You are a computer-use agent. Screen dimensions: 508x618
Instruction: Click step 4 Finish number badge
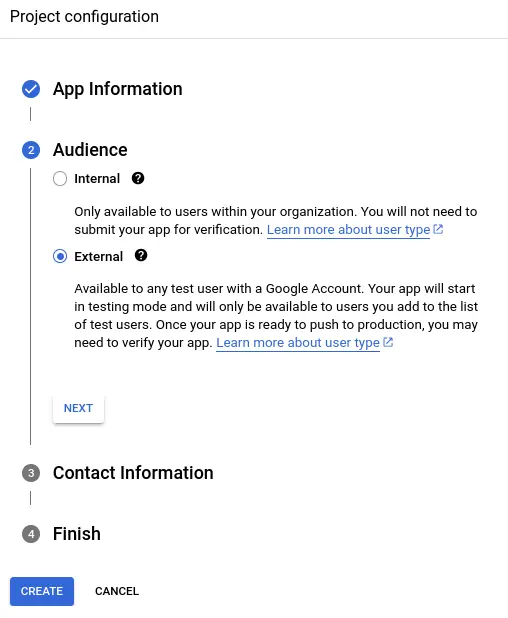[31, 534]
